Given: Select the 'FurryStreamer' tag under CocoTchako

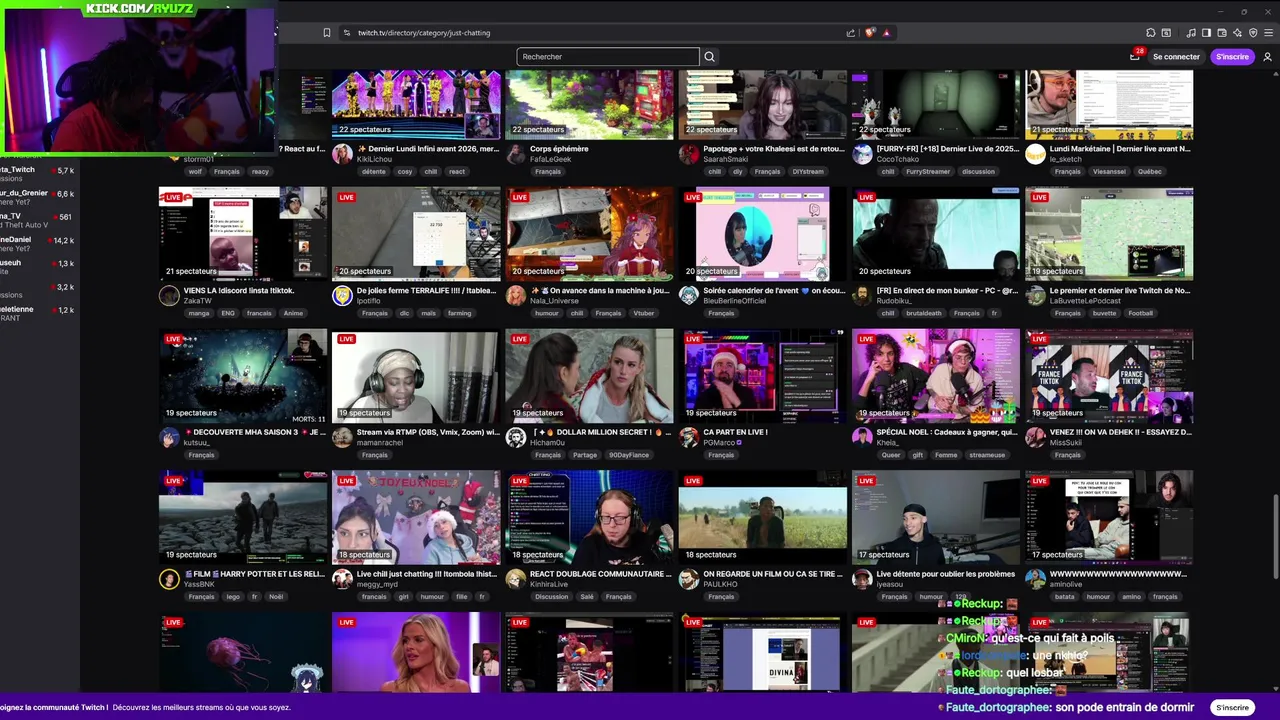Looking at the screenshot, I should click(x=929, y=171).
